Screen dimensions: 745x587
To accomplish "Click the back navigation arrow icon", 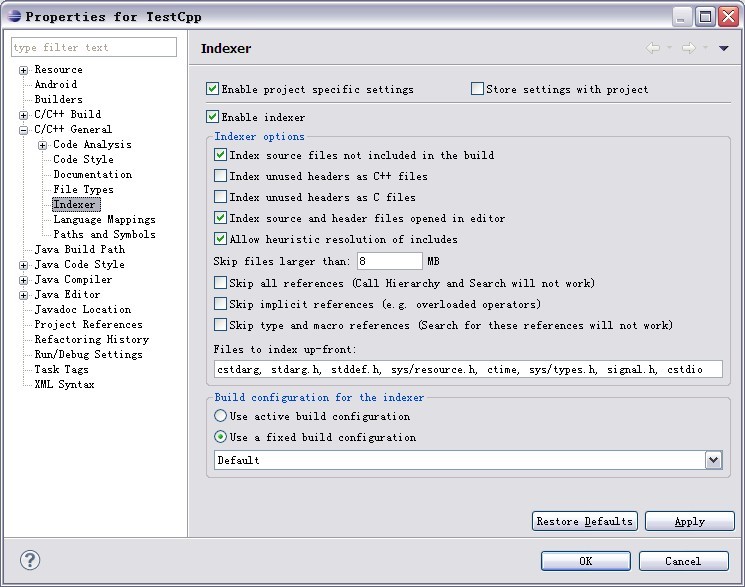I will tap(653, 48).
